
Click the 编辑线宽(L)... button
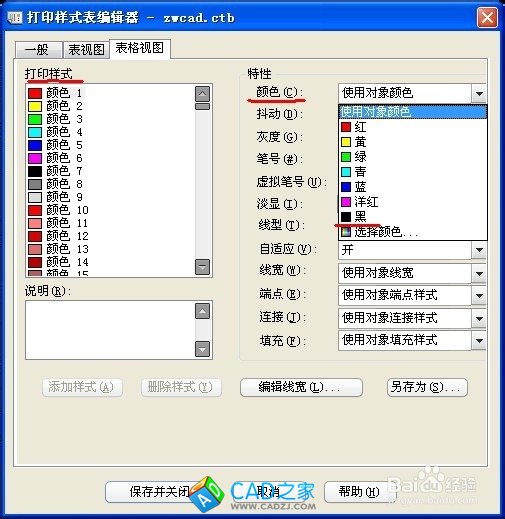point(301,387)
